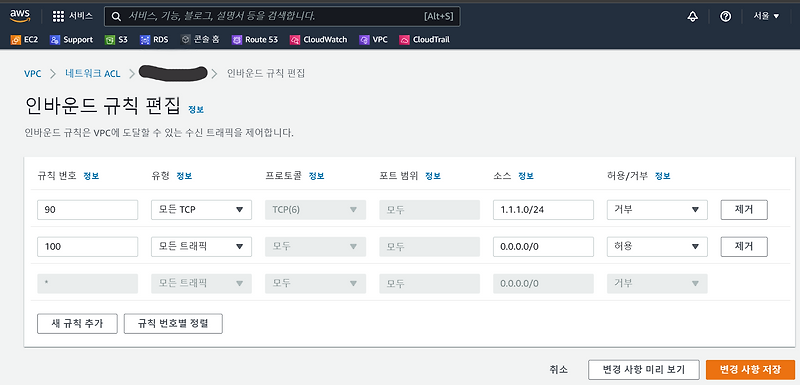Screen dimensions: 800x385
Task: Click 변경 사항 미리 보기 button
Action: pyautogui.click(x=644, y=370)
